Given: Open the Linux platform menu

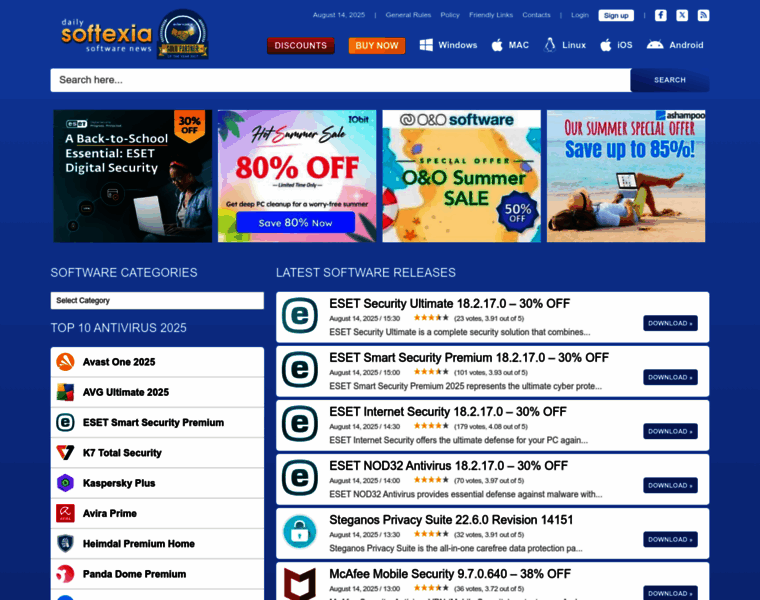Looking at the screenshot, I should [x=574, y=45].
